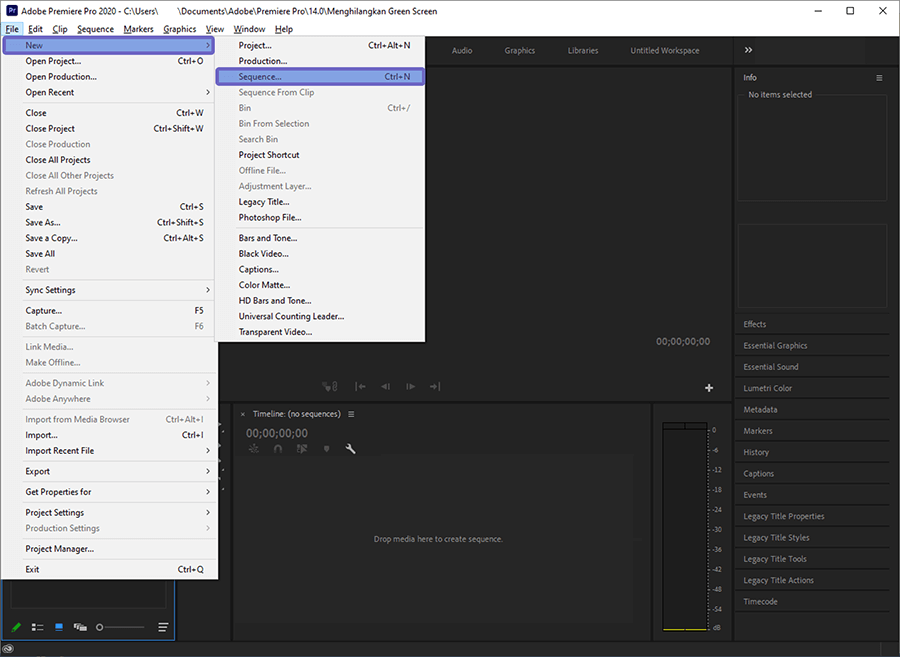Choose Universal Counting Leader...
This screenshot has height=657, width=900.
point(320,316)
